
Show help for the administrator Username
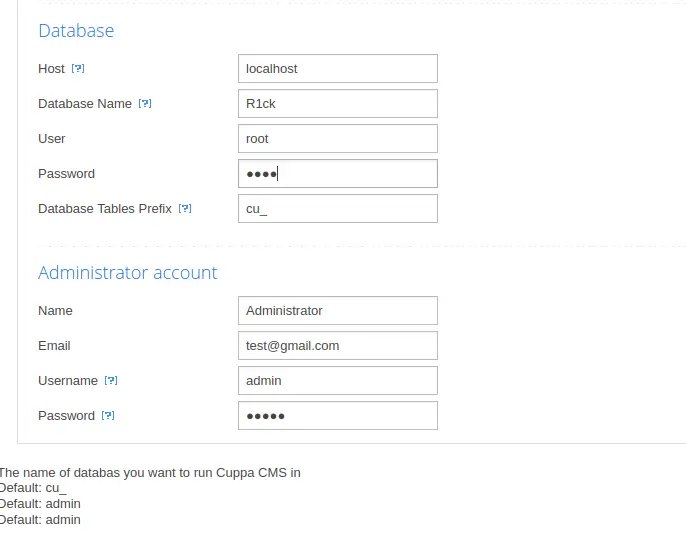pyautogui.click(x=111, y=381)
